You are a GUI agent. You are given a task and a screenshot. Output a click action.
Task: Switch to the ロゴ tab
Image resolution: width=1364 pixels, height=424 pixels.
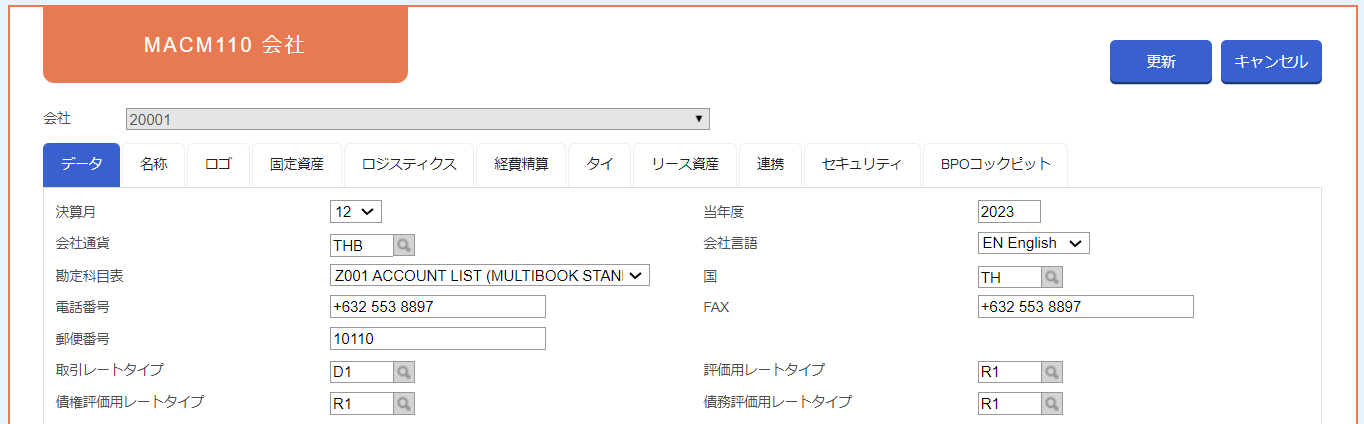click(218, 165)
